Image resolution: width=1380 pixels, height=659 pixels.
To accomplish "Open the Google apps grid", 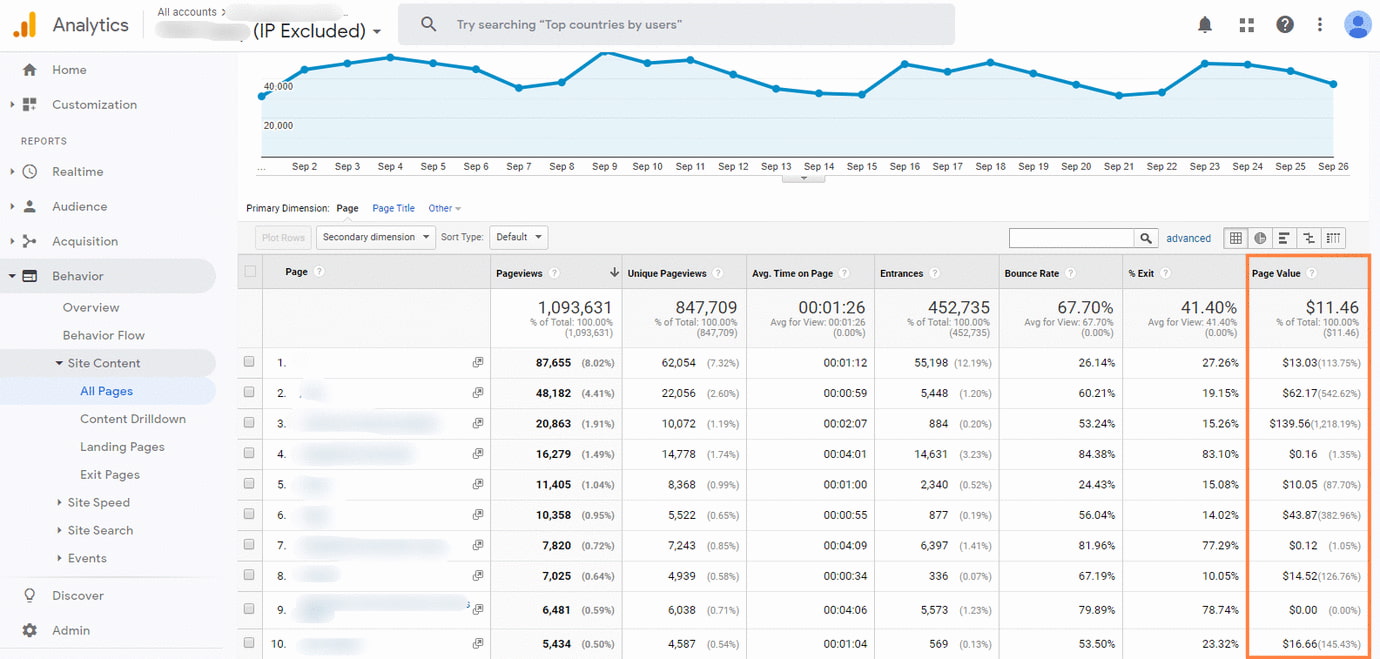I will click(1246, 24).
